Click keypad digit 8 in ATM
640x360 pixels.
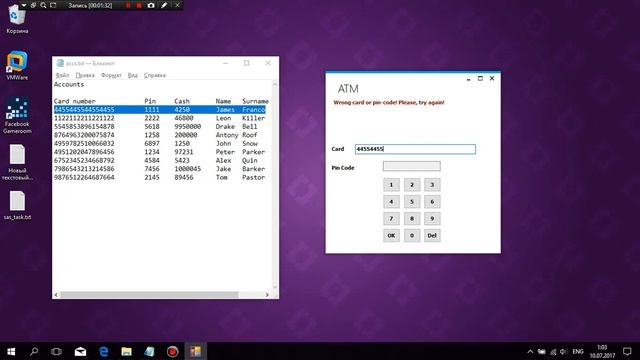pyautogui.click(x=412, y=218)
